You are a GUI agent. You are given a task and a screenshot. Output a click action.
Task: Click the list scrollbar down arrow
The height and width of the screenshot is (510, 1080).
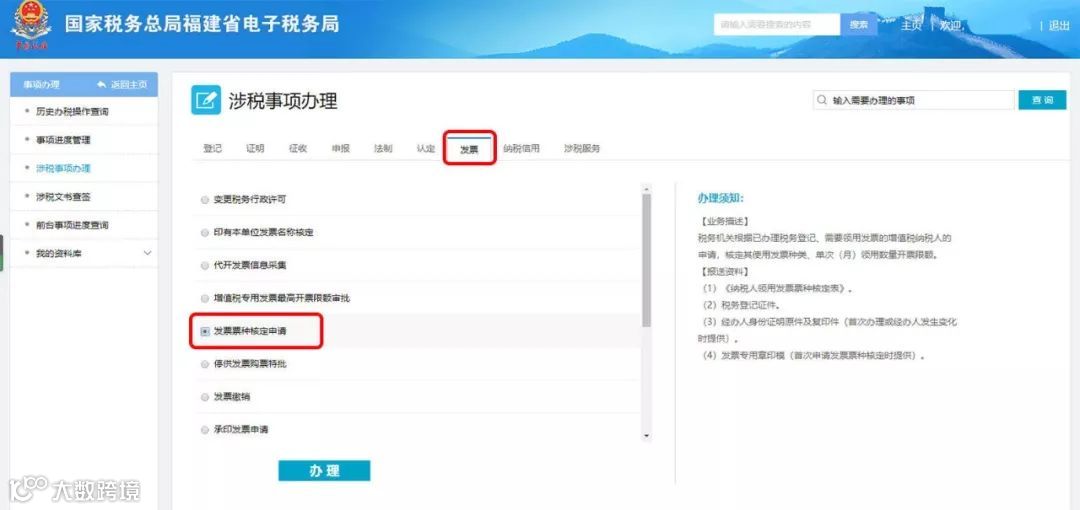coord(646,436)
